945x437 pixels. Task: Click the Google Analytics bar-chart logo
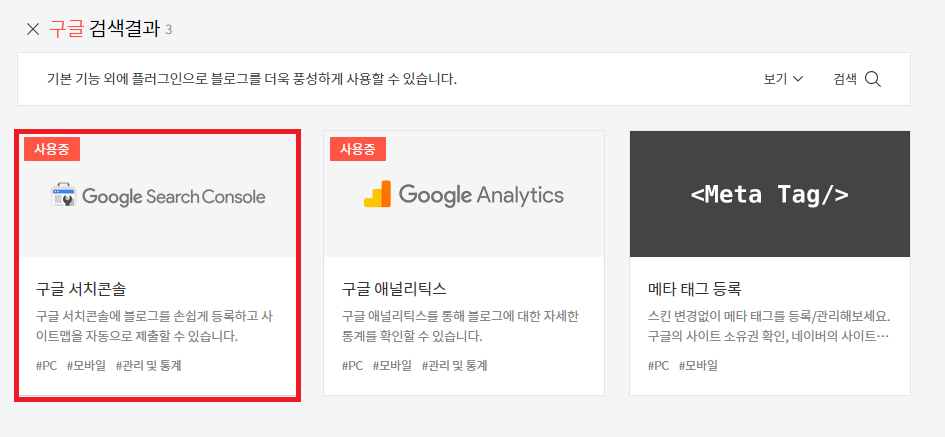click(x=377, y=194)
